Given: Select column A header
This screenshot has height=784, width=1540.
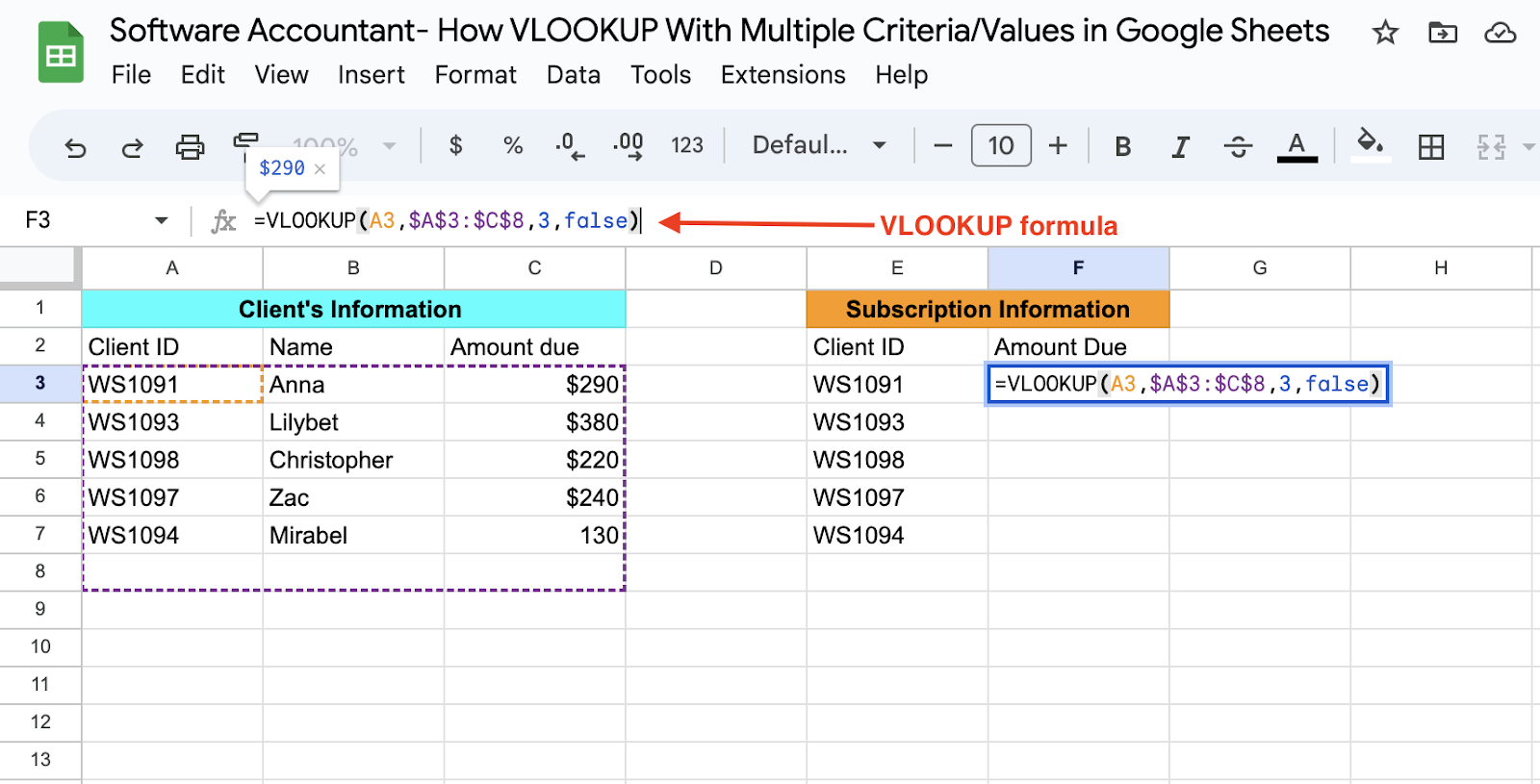Looking at the screenshot, I should click(171, 268).
